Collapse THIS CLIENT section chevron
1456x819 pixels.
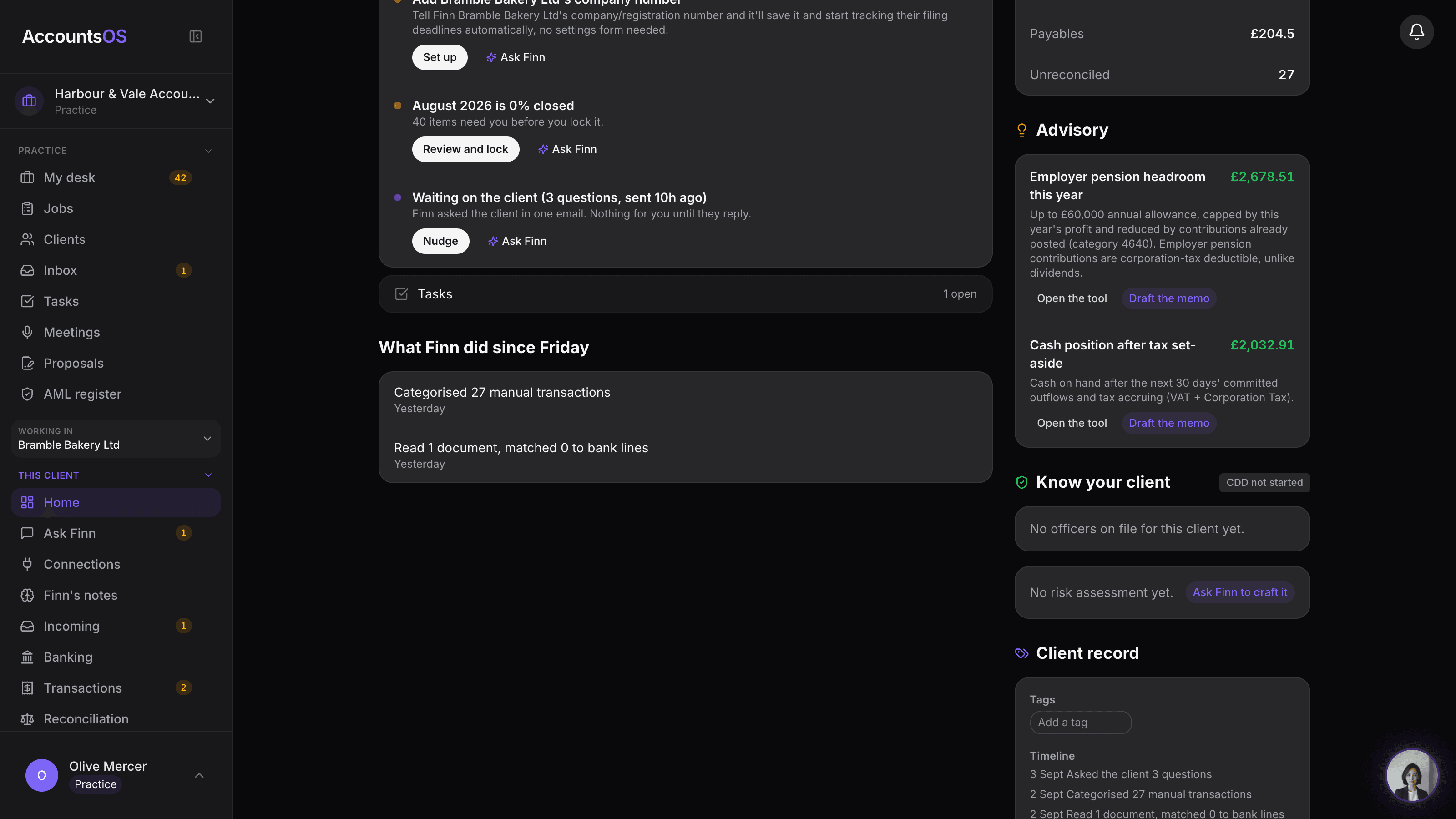(208, 475)
